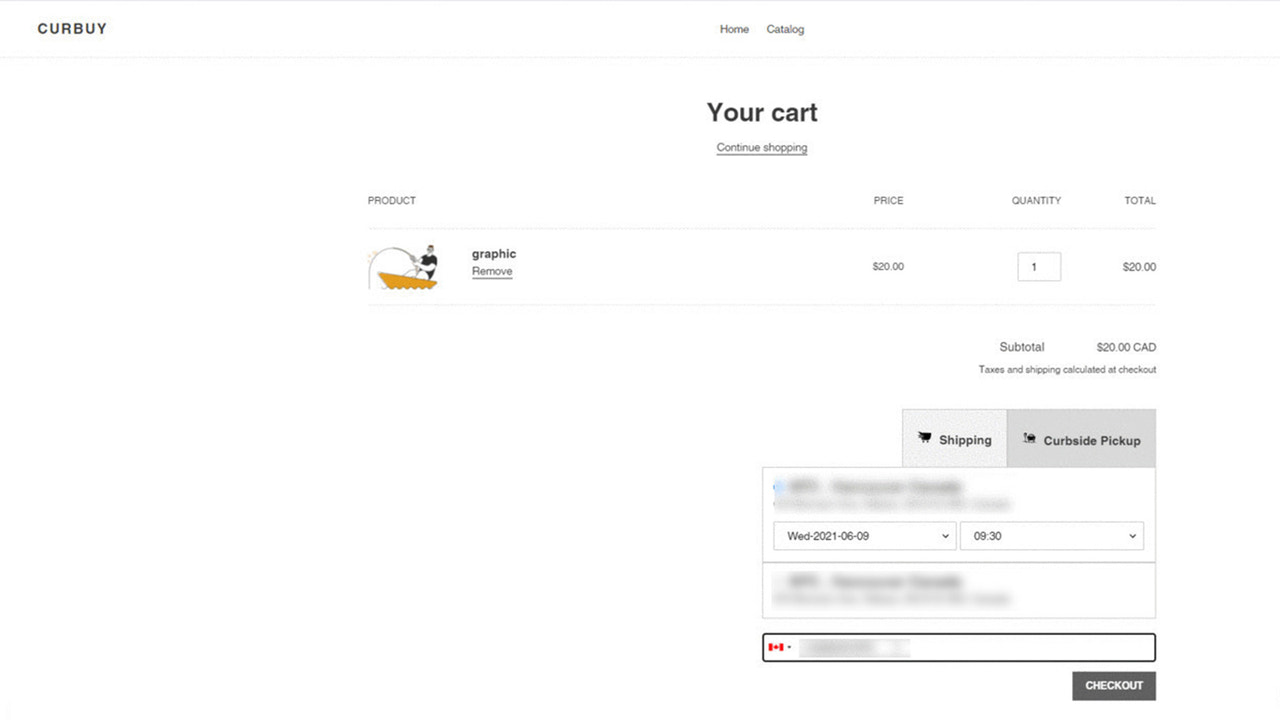Click the quantity input showing 1
Image resolution: width=1280 pixels, height=720 pixels.
tap(1038, 266)
